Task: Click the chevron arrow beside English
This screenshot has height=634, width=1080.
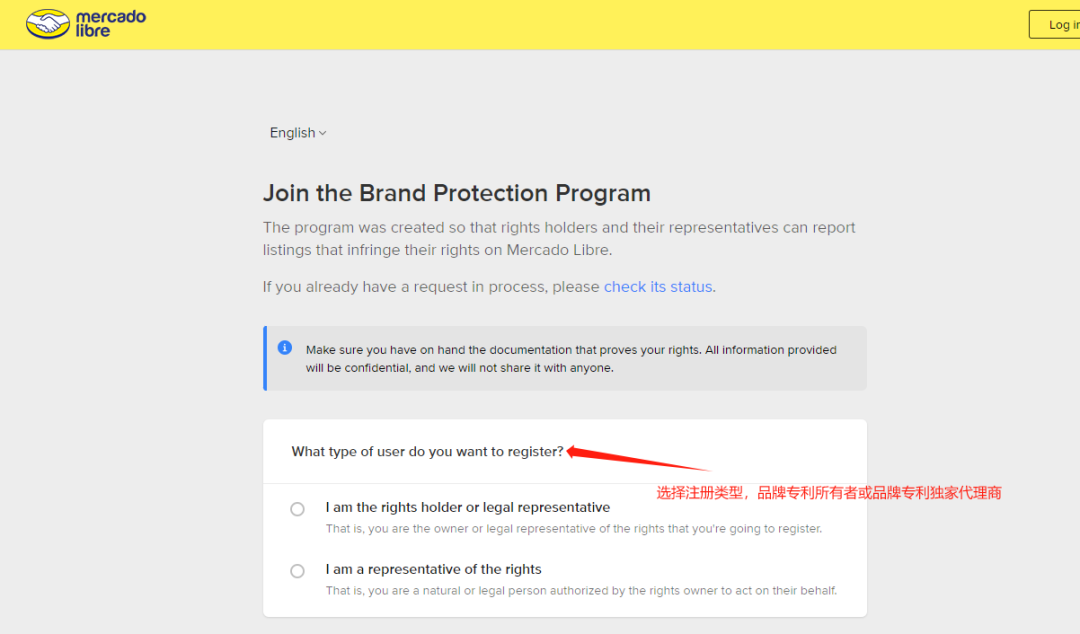Action: 323,133
